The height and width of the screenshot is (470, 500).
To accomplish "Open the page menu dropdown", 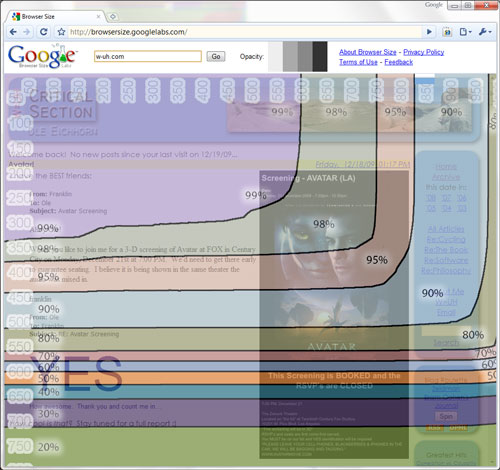I will (x=465, y=32).
